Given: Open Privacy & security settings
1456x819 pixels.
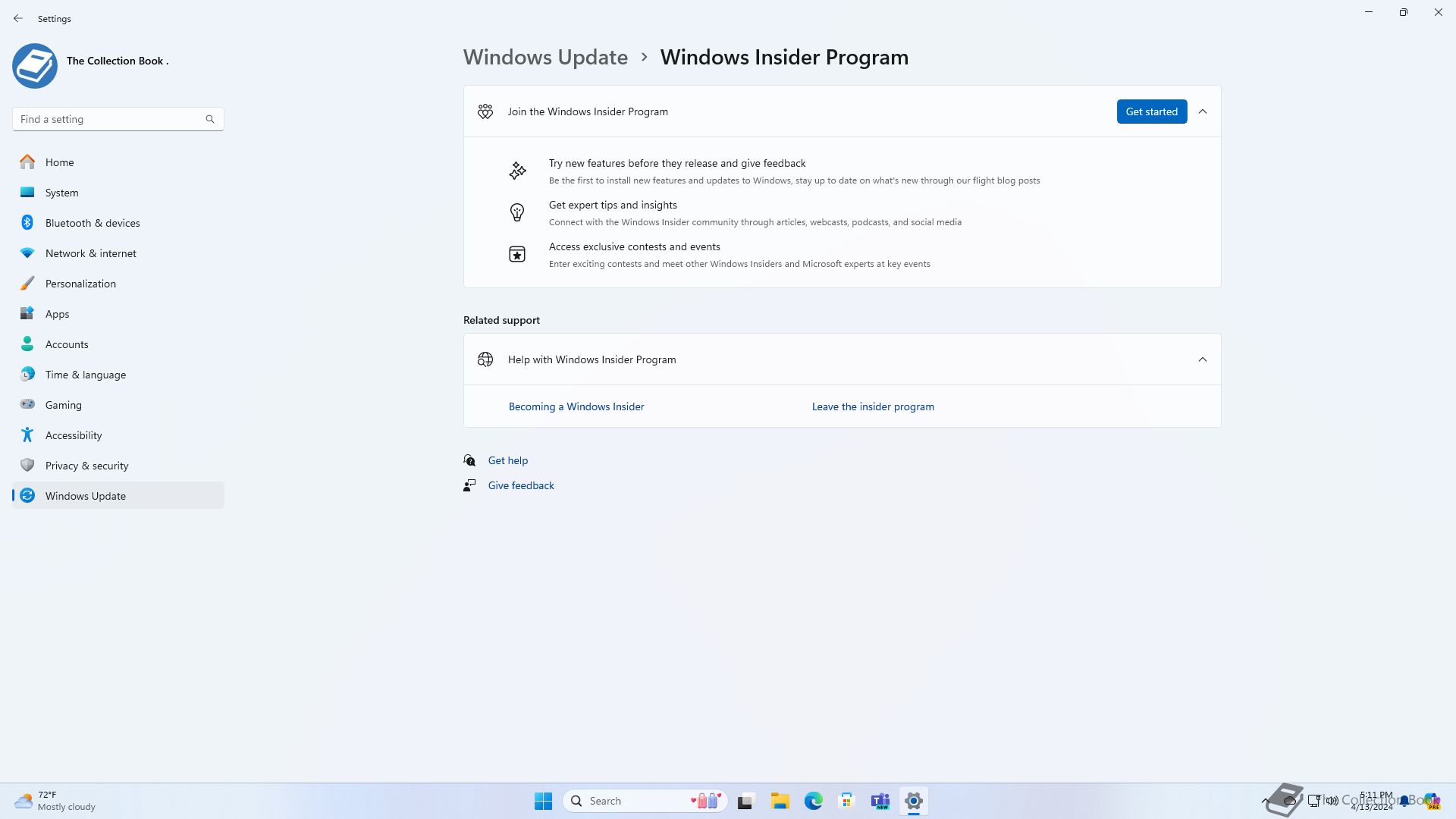Looking at the screenshot, I should 118,466.
